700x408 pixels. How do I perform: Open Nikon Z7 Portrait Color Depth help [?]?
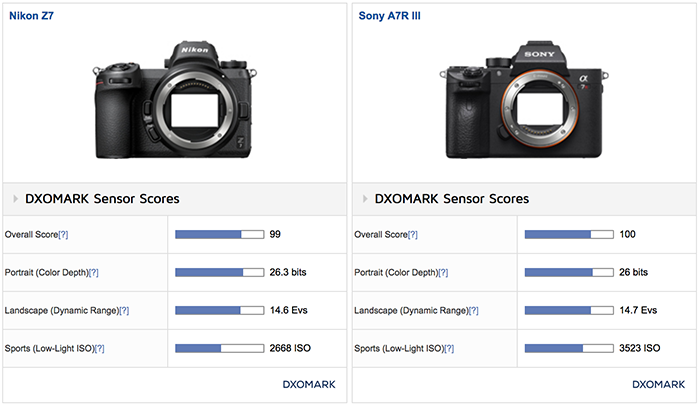[94, 273]
